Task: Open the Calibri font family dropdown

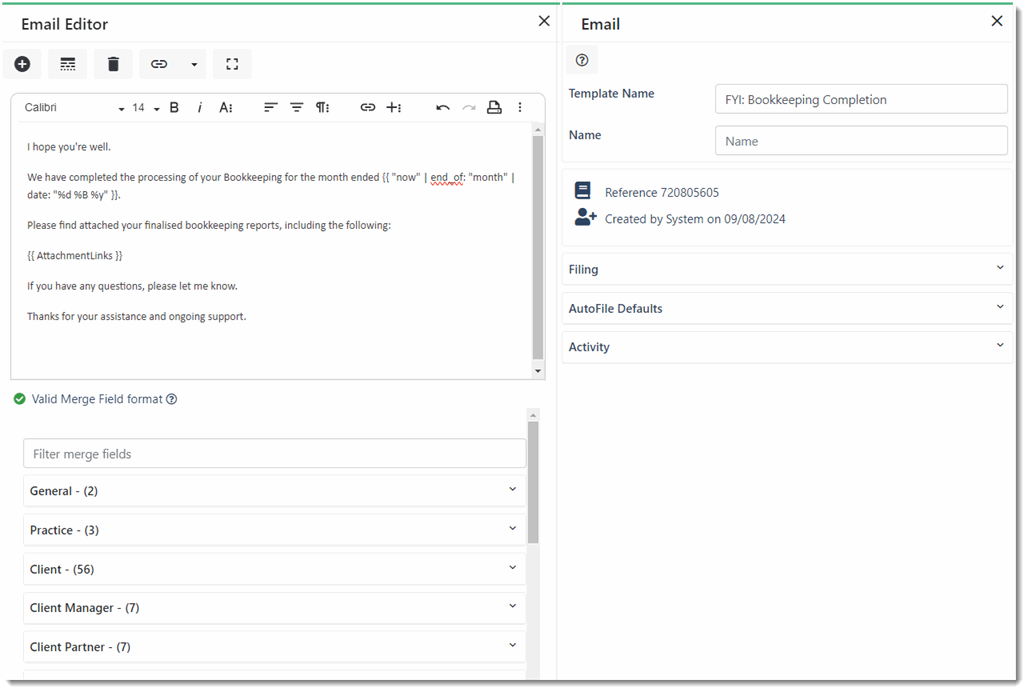Action: point(74,107)
